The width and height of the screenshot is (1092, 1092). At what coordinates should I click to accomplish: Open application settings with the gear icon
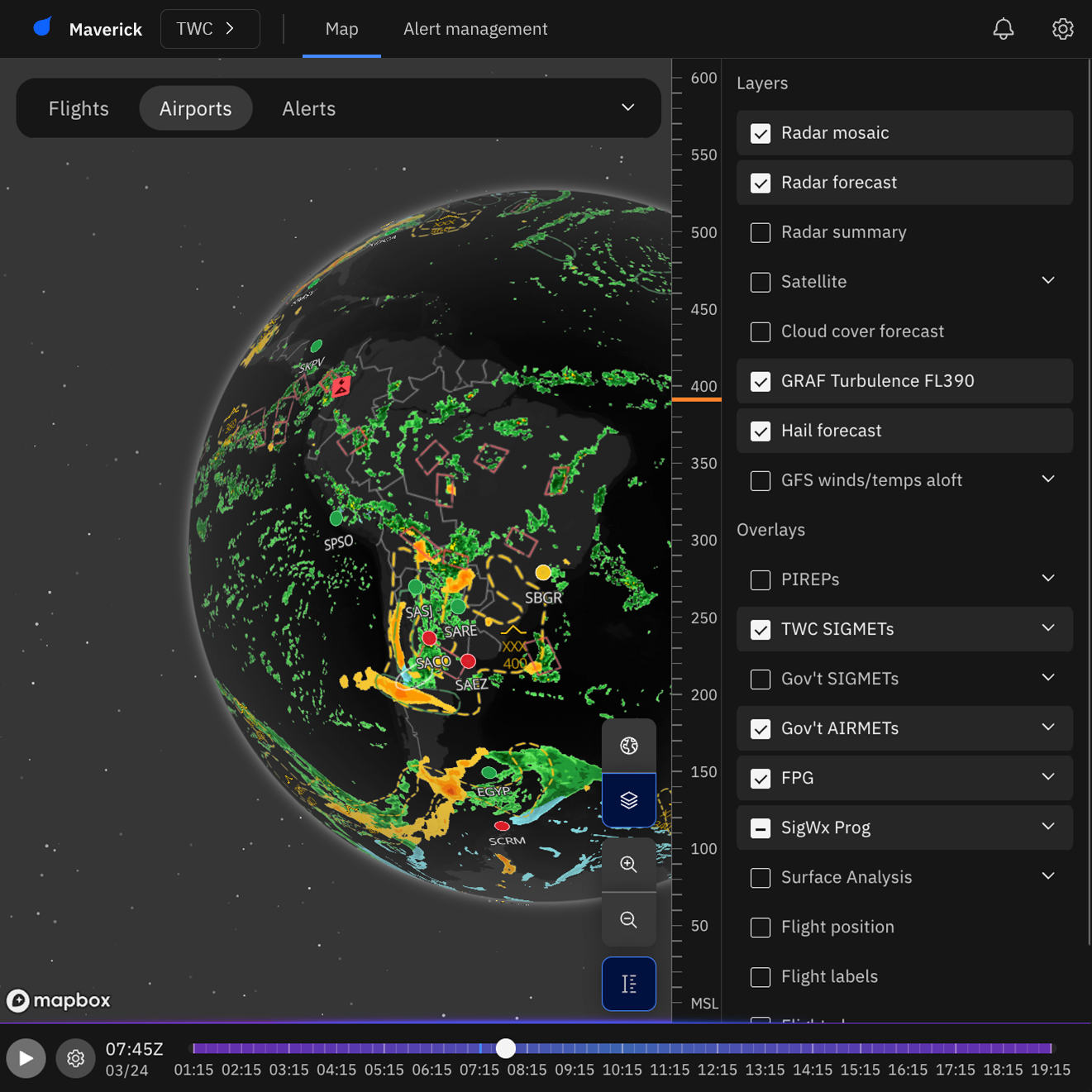click(x=1062, y=28)
